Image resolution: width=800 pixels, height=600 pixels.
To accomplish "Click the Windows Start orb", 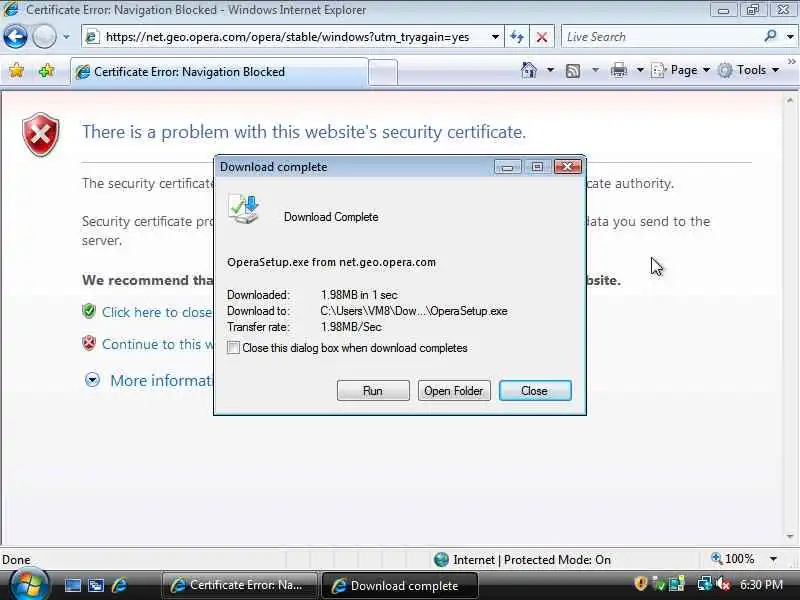I will tap(28, 585).
